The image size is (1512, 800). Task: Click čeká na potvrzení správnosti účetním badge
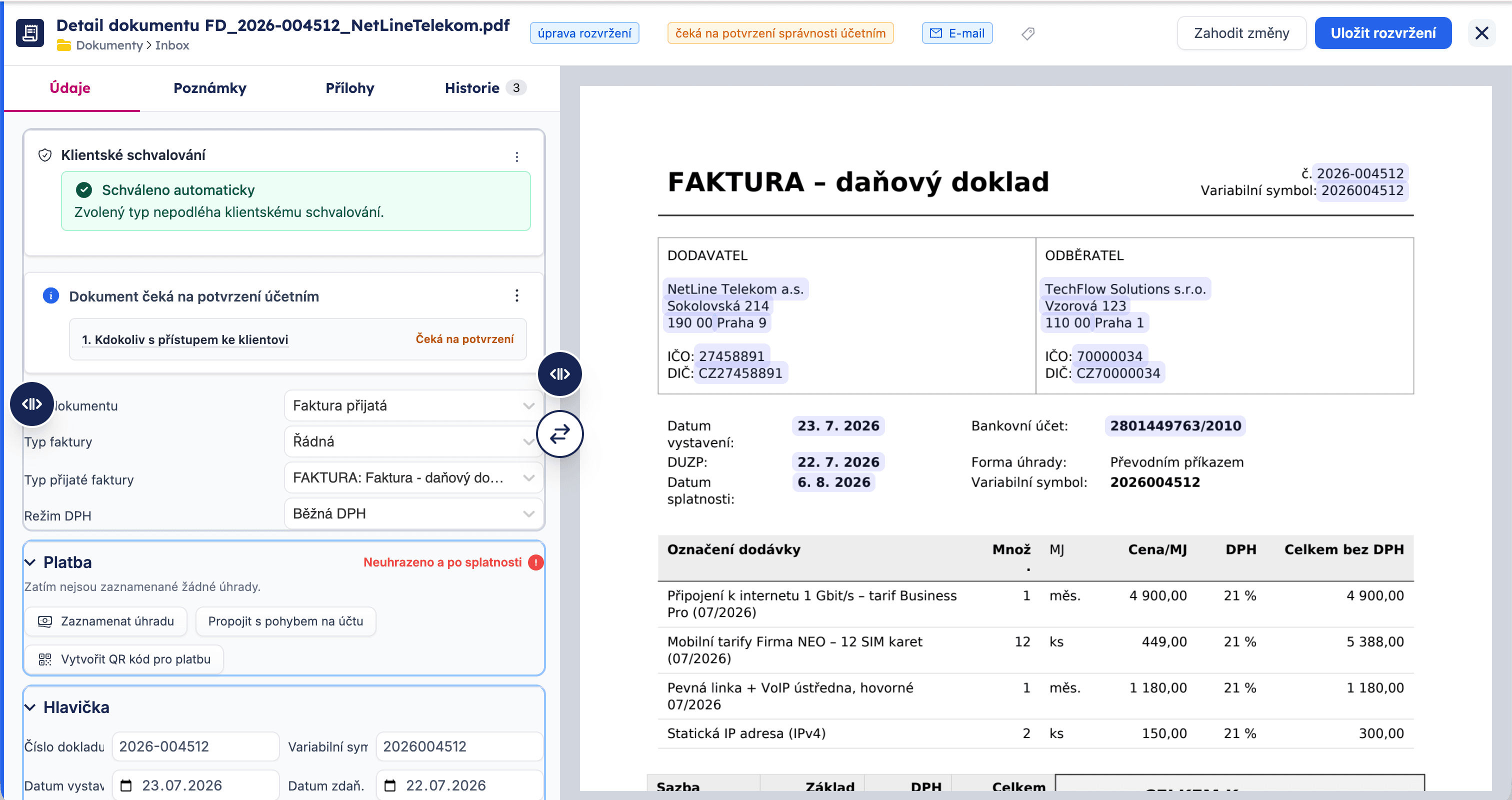(x=780, y=33)
